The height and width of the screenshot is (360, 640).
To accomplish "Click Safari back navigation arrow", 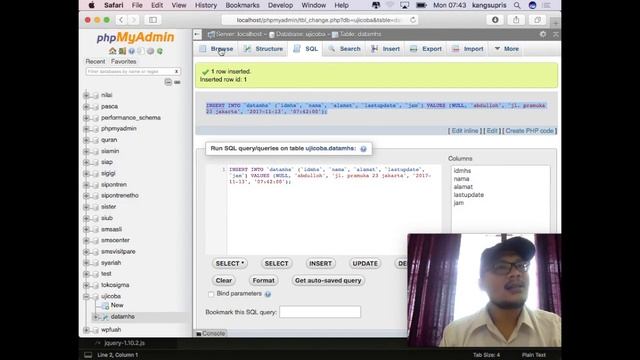I will click(x=121, y=20).
